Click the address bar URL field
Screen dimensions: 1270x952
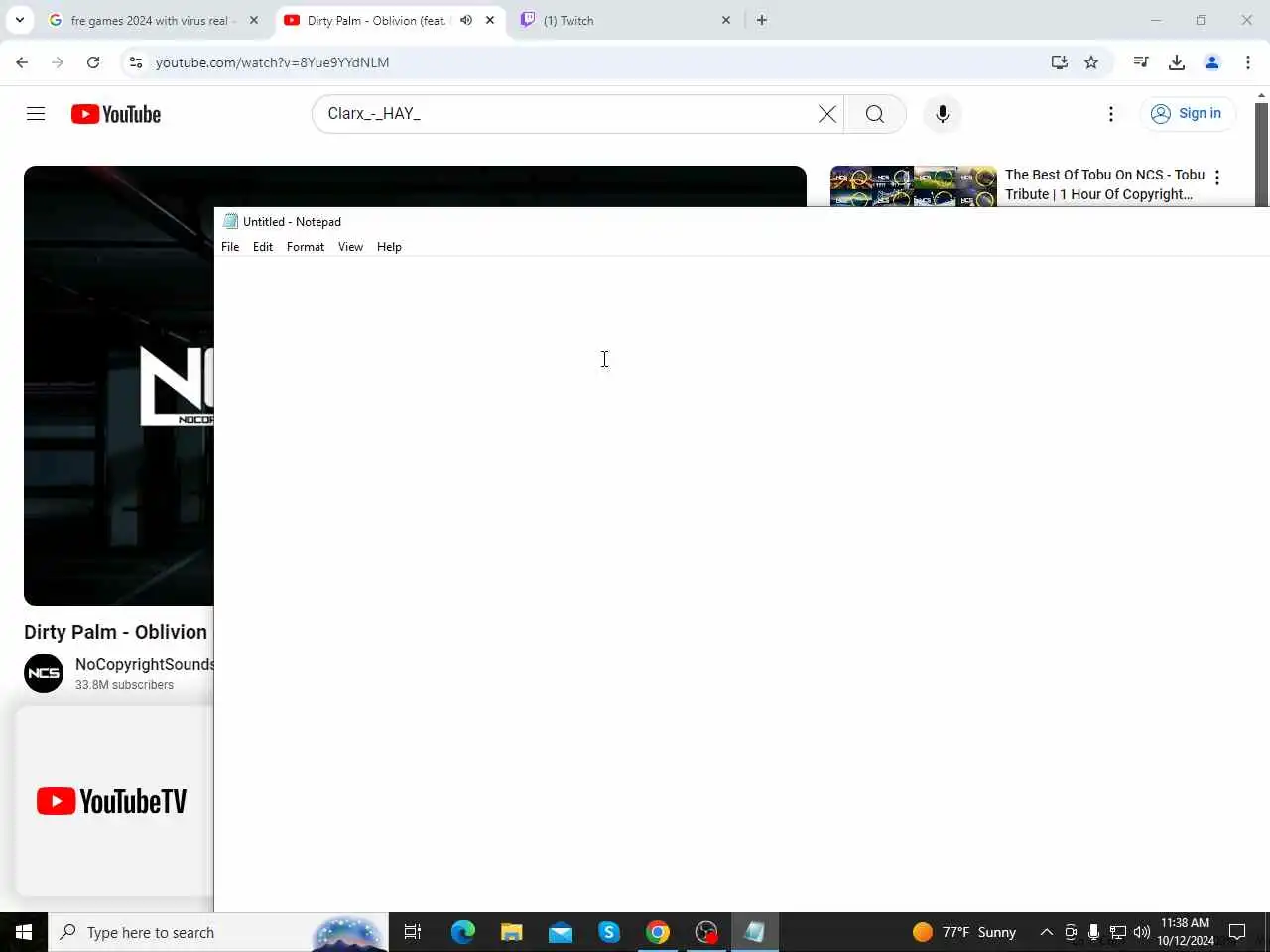pos(595,62)
